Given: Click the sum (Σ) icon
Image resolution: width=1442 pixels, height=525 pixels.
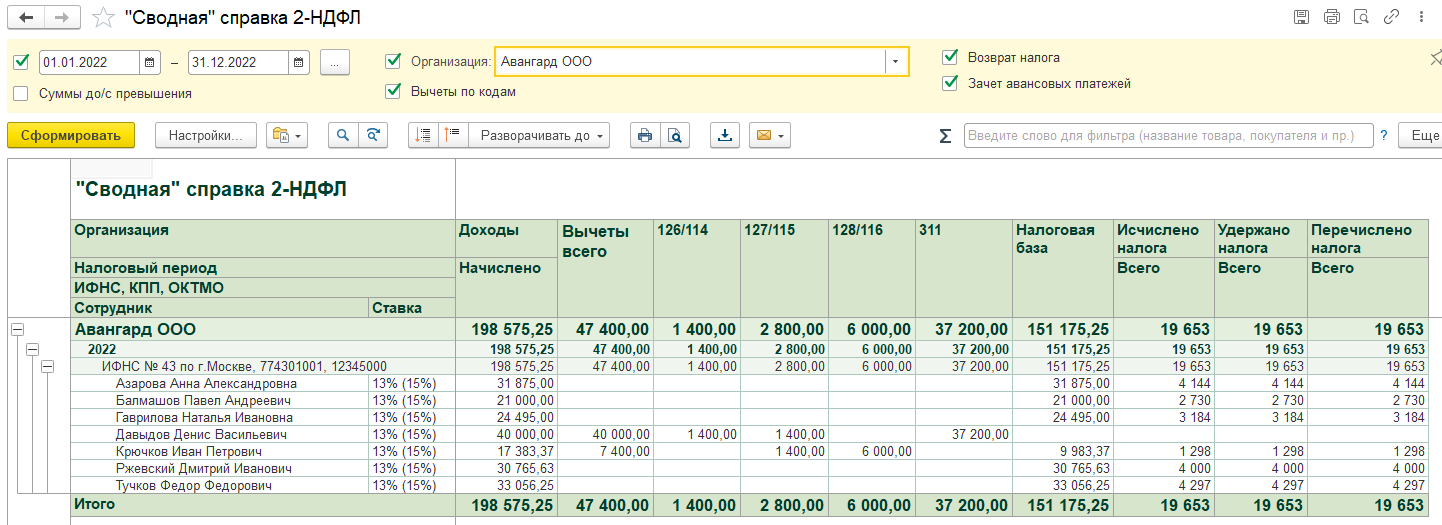Looking at the screenshot, I should [944, 136].
